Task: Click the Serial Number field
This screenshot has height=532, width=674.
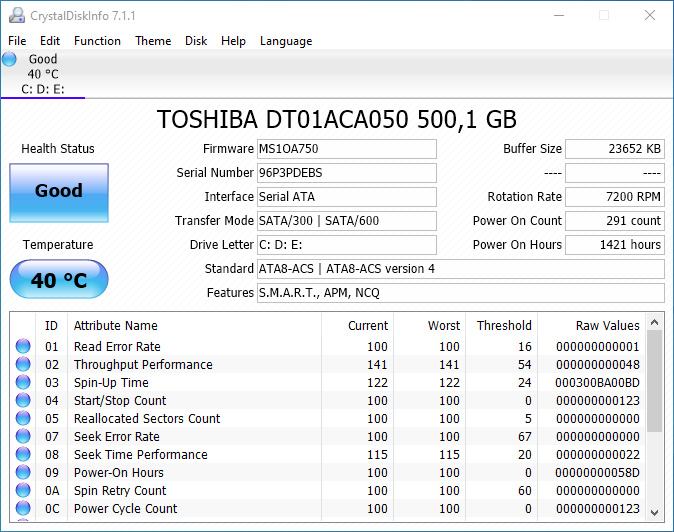Action: 346,173
